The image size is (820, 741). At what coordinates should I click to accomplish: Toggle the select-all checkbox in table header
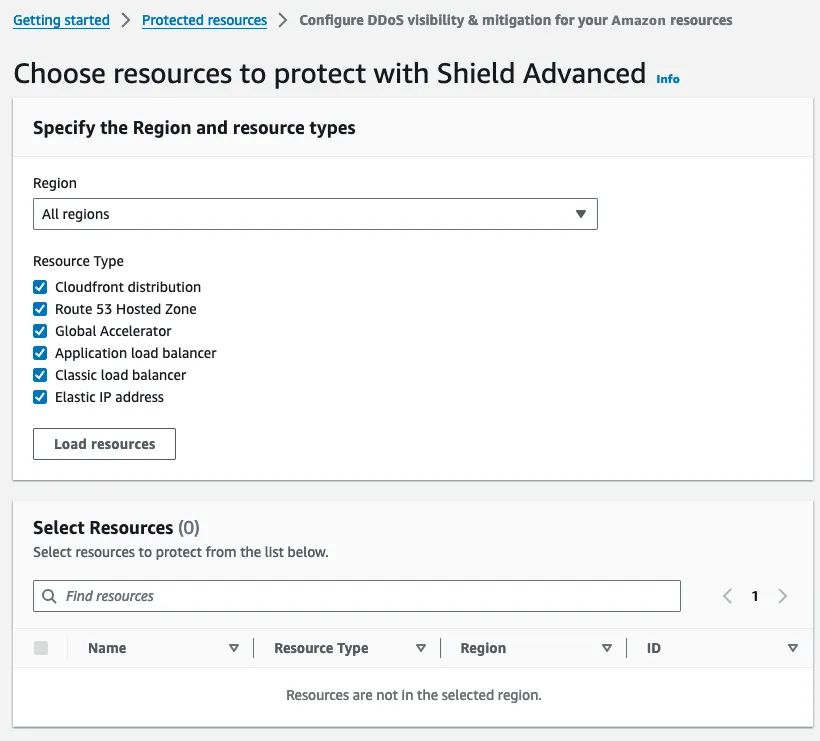41,648
